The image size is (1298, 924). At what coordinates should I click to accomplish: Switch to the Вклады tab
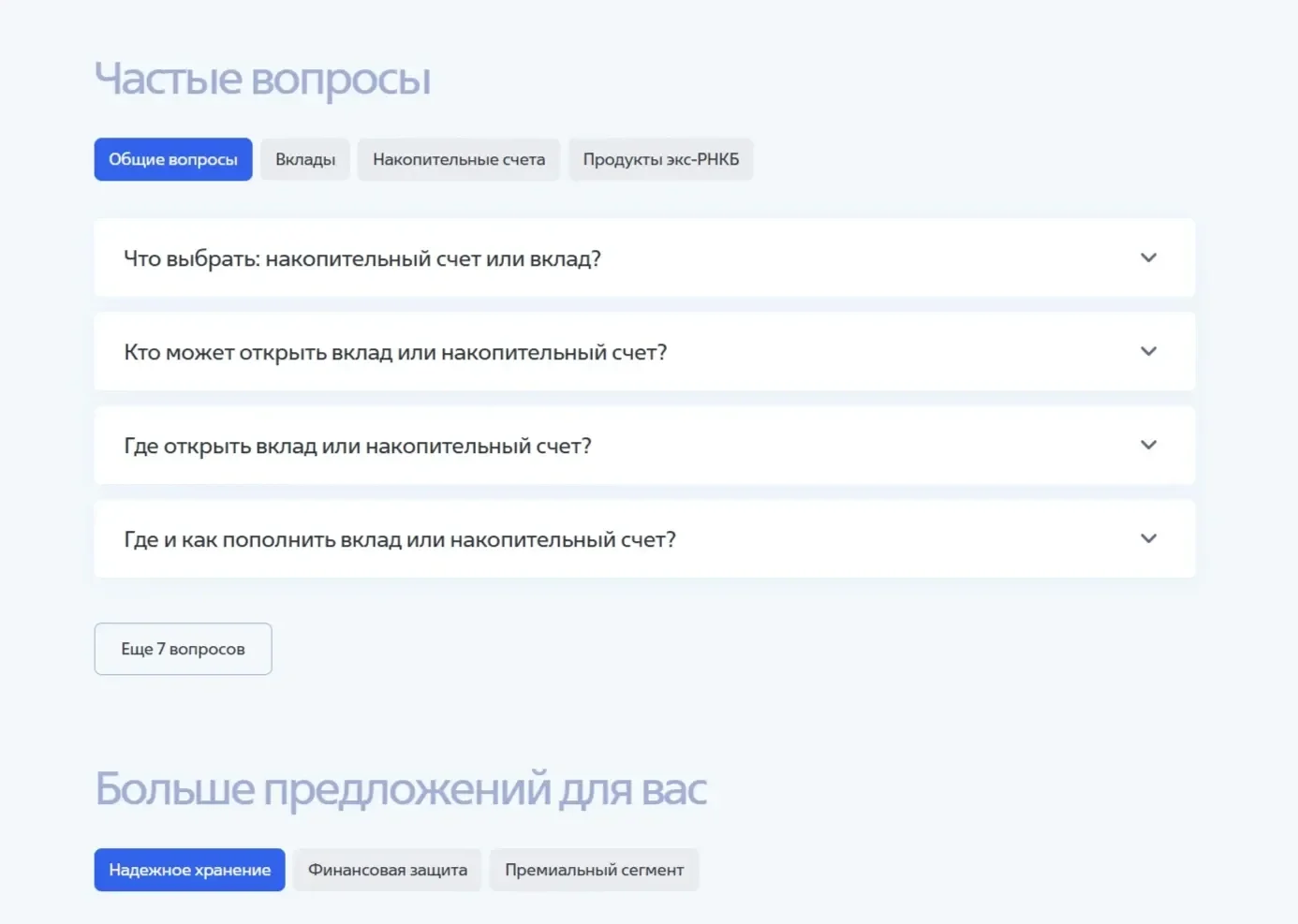[x=305, y=159]
